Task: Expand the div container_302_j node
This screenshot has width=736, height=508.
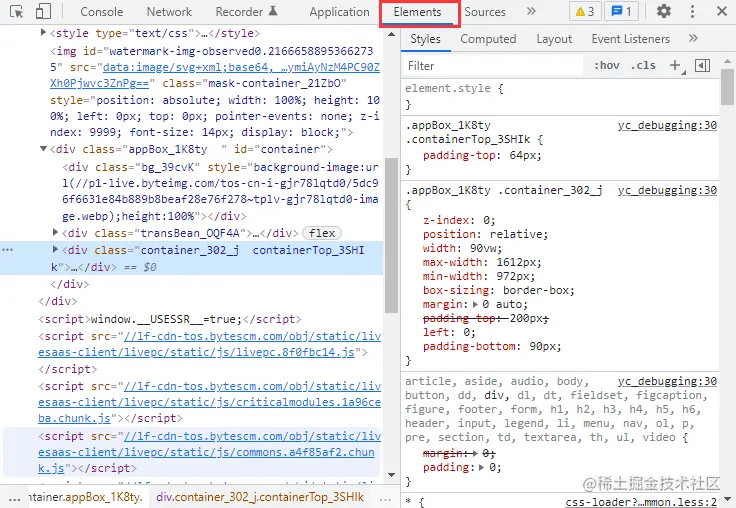Action: click(55, 249)
